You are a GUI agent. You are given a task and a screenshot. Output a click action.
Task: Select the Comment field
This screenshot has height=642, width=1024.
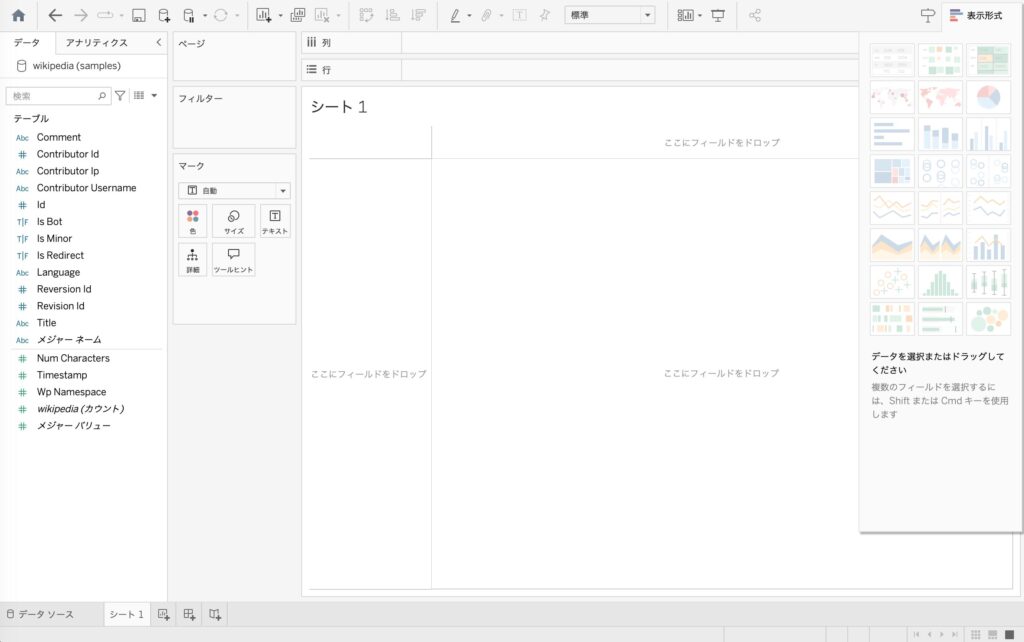[59, 137]
